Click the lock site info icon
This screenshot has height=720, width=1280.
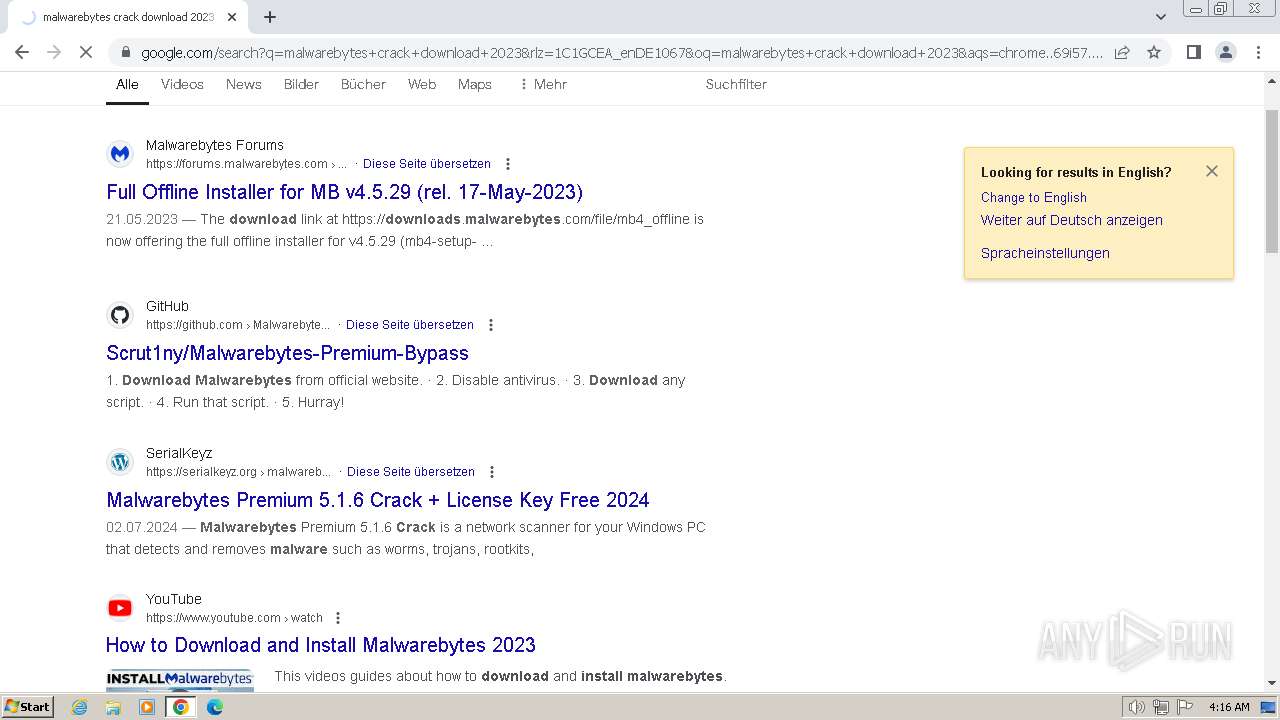point(125,52)
